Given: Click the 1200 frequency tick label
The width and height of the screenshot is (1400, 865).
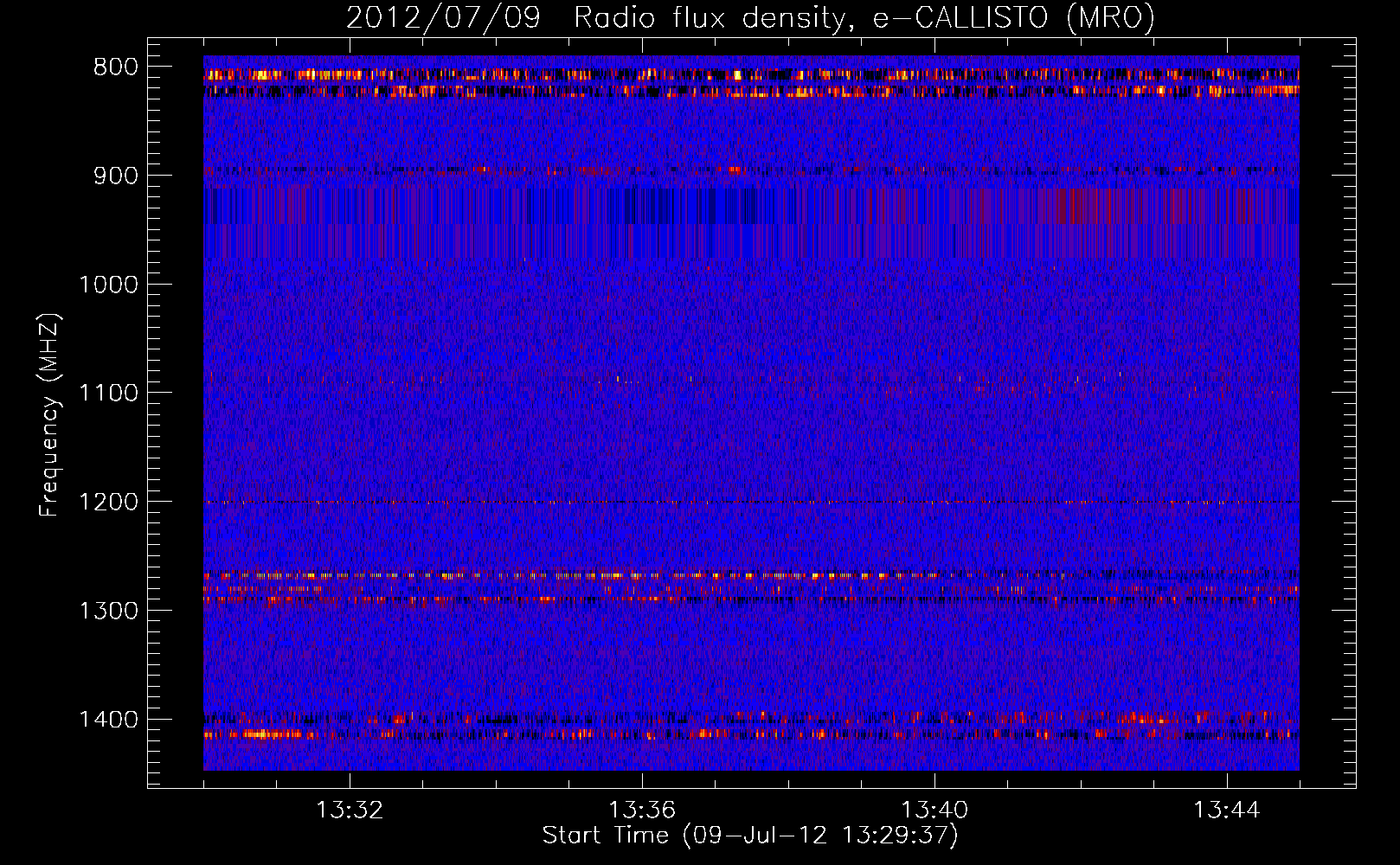Looking at the screenshot, I should click(109, 503).
